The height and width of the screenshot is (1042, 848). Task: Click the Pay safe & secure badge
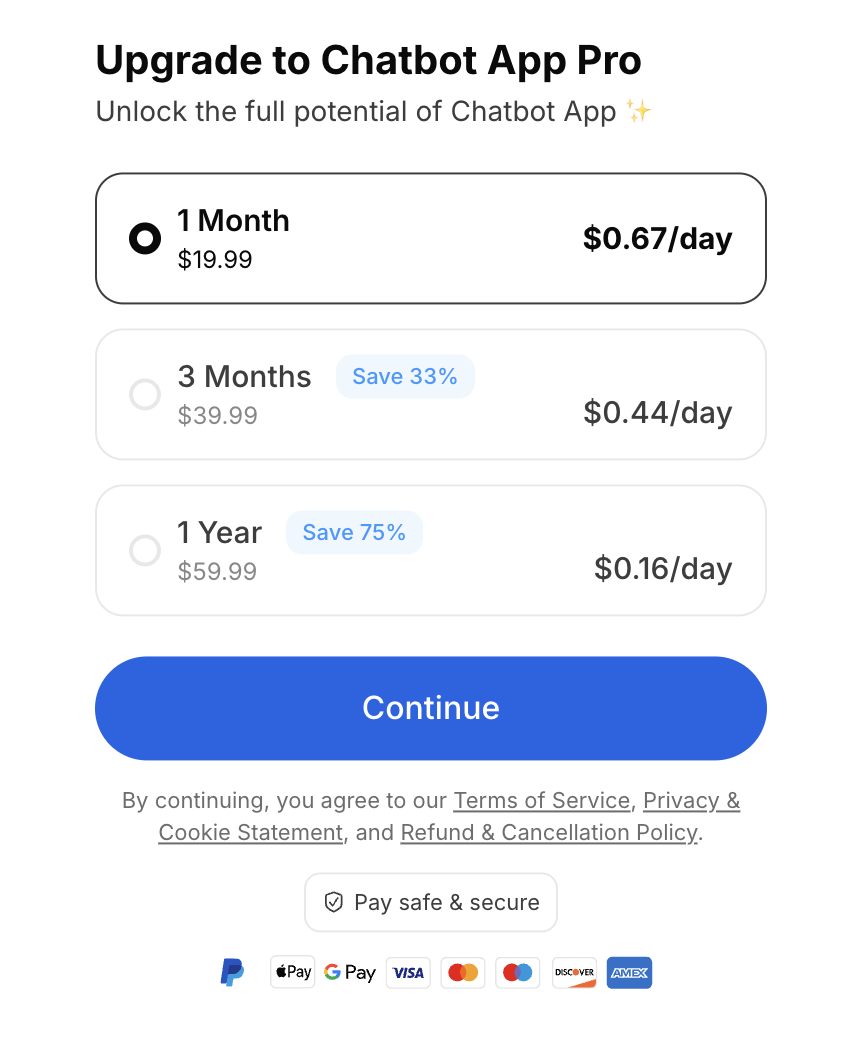431,902
